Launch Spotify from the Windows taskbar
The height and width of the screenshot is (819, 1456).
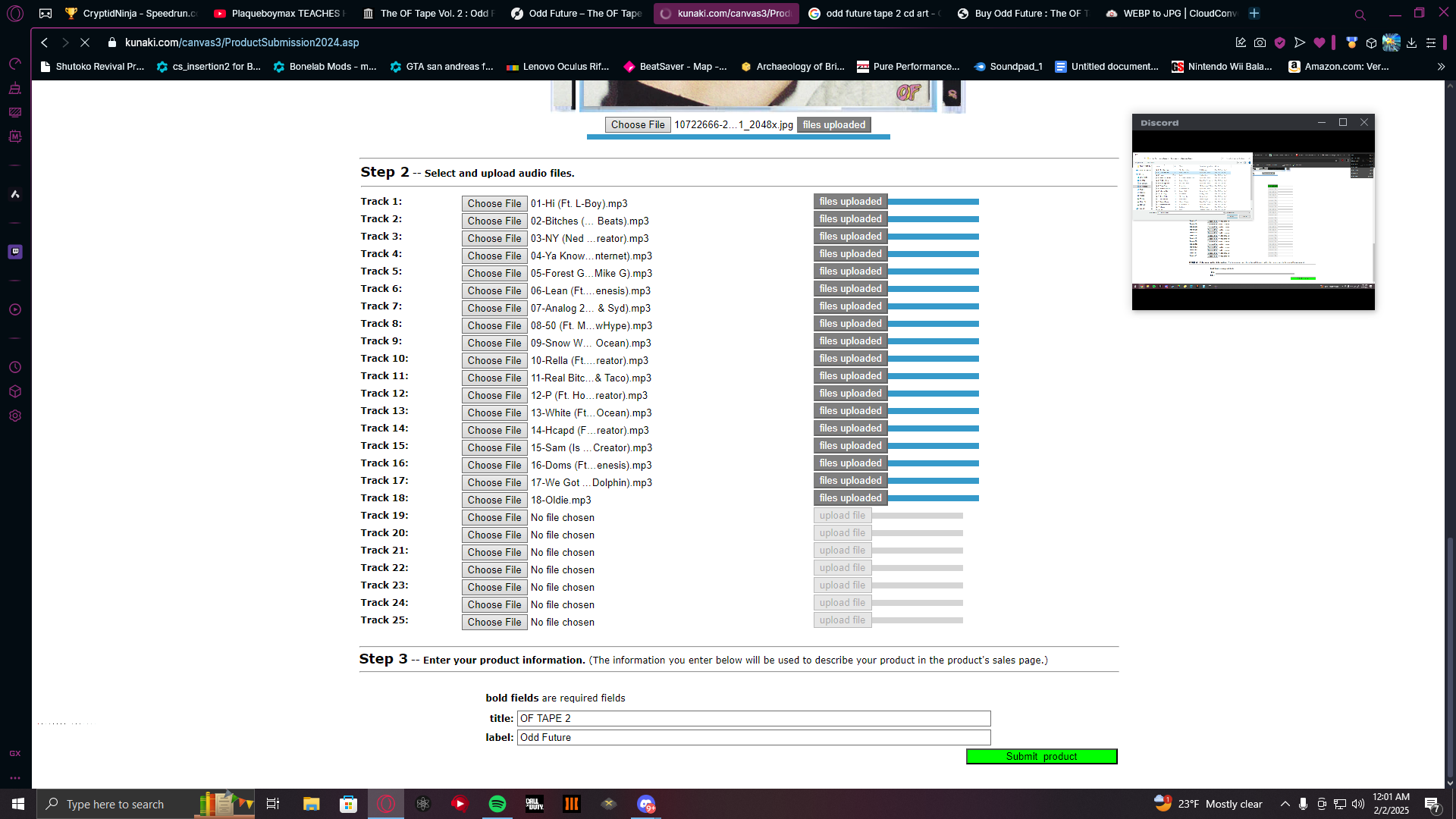click(497, 804)
